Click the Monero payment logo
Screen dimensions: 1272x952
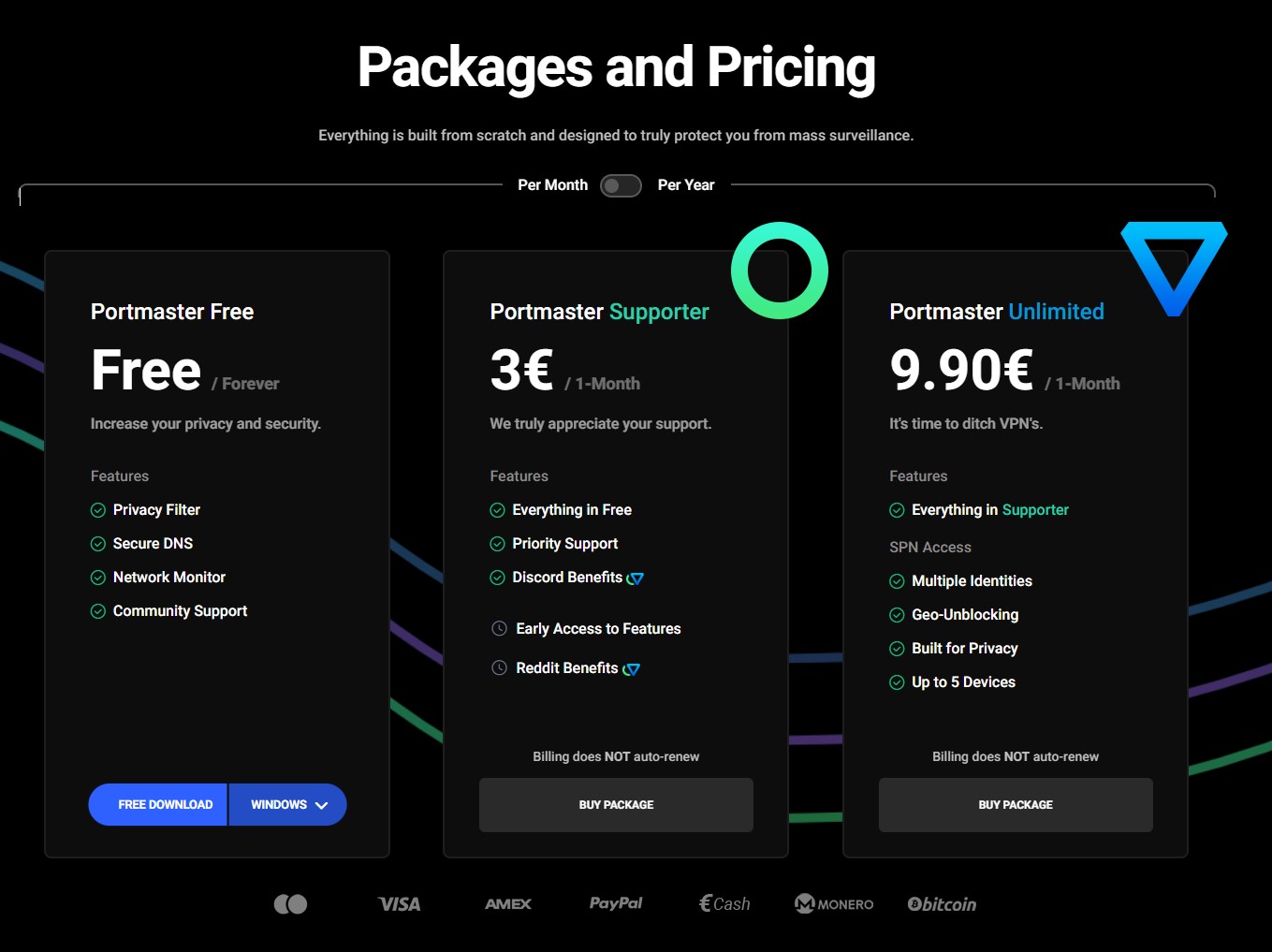click(833, 904)
